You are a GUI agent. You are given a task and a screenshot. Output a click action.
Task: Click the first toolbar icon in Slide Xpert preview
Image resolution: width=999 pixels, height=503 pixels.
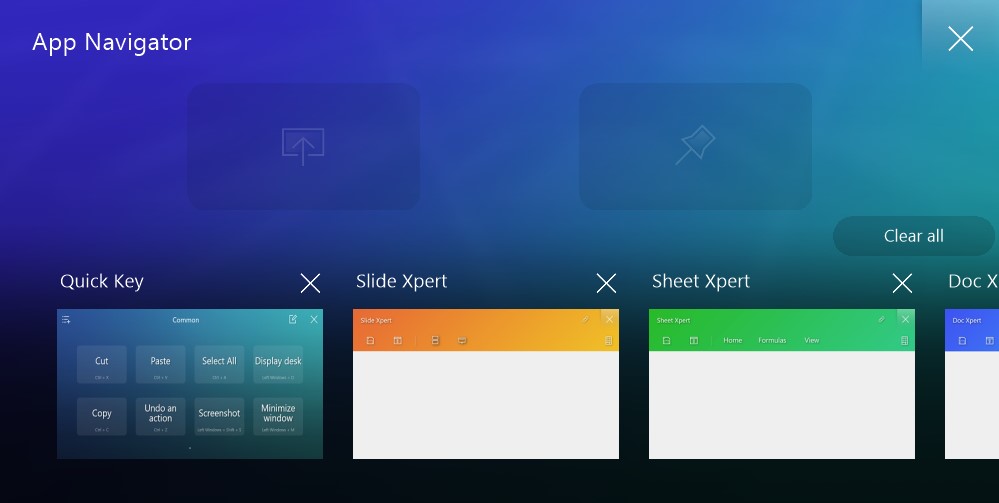370,340
